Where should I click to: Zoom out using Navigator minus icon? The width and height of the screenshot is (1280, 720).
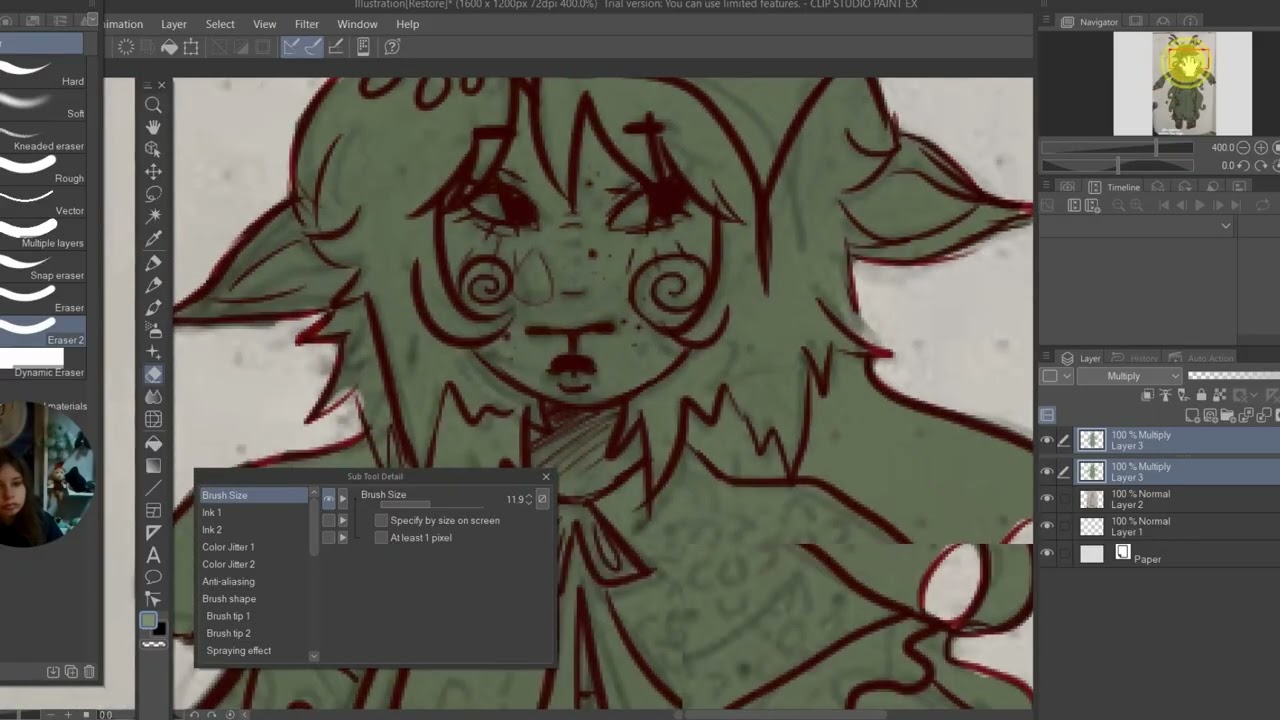[1242, 147]
